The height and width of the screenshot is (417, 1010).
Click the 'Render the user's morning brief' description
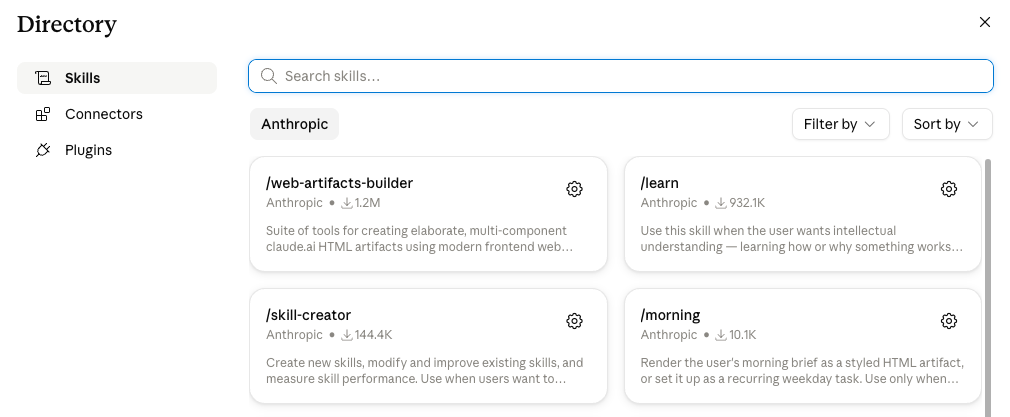[802, 371]
